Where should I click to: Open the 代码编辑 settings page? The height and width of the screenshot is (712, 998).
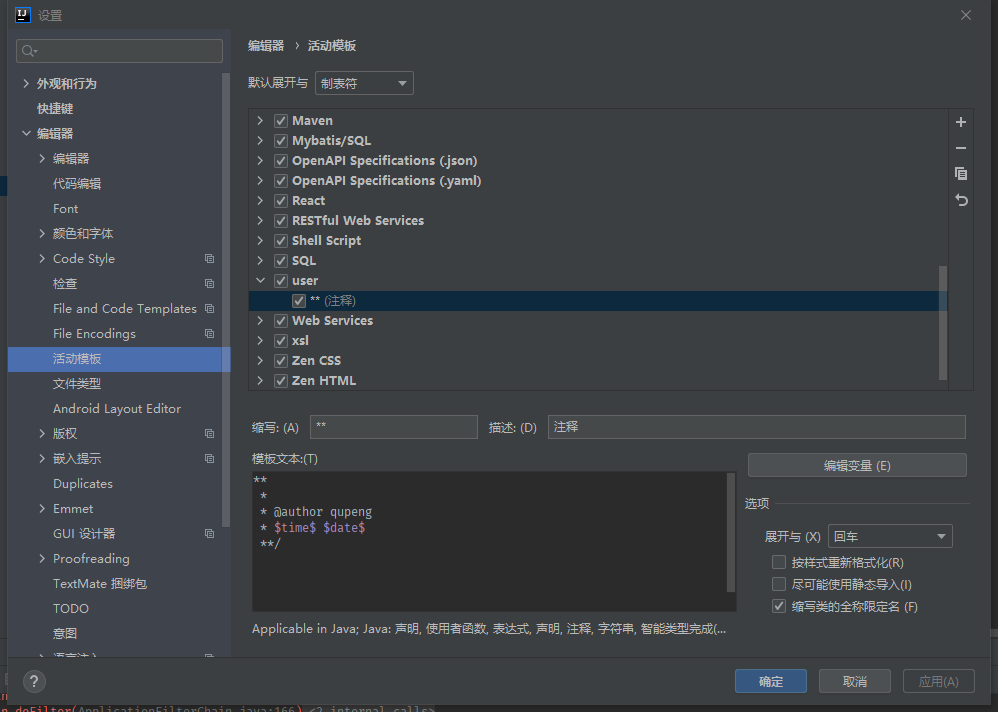[77, 184]
